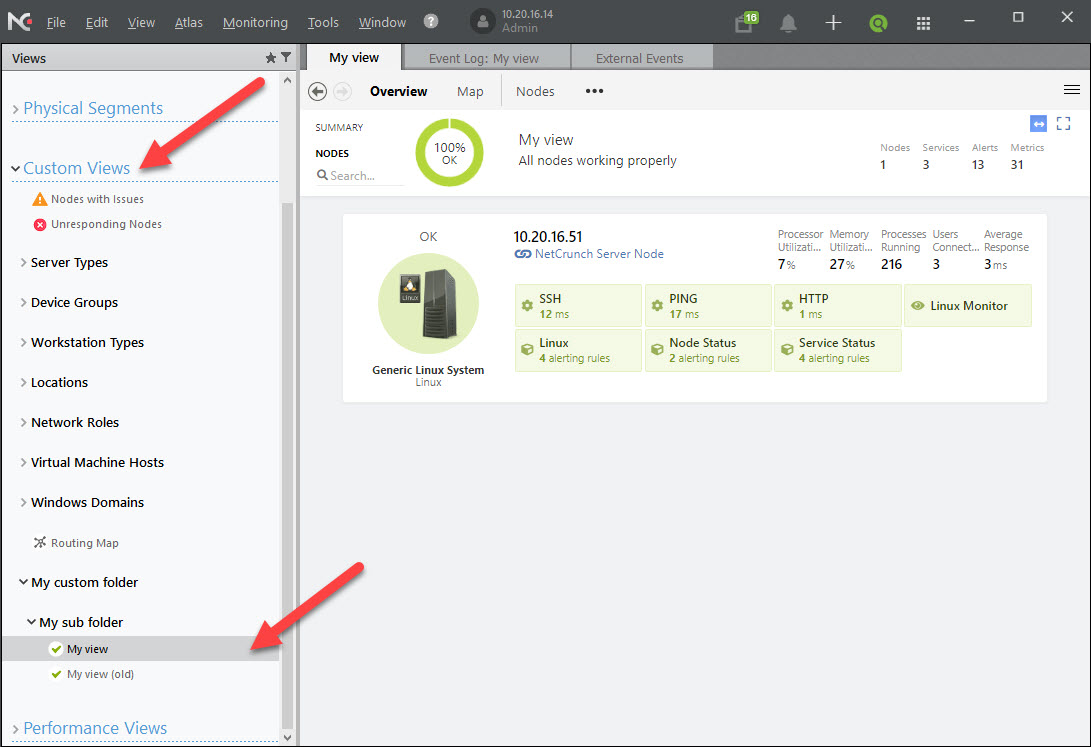This screenshot has height=747, width=1091.
Task: Select My view (old) in the tree
Action: pos(99,674)
